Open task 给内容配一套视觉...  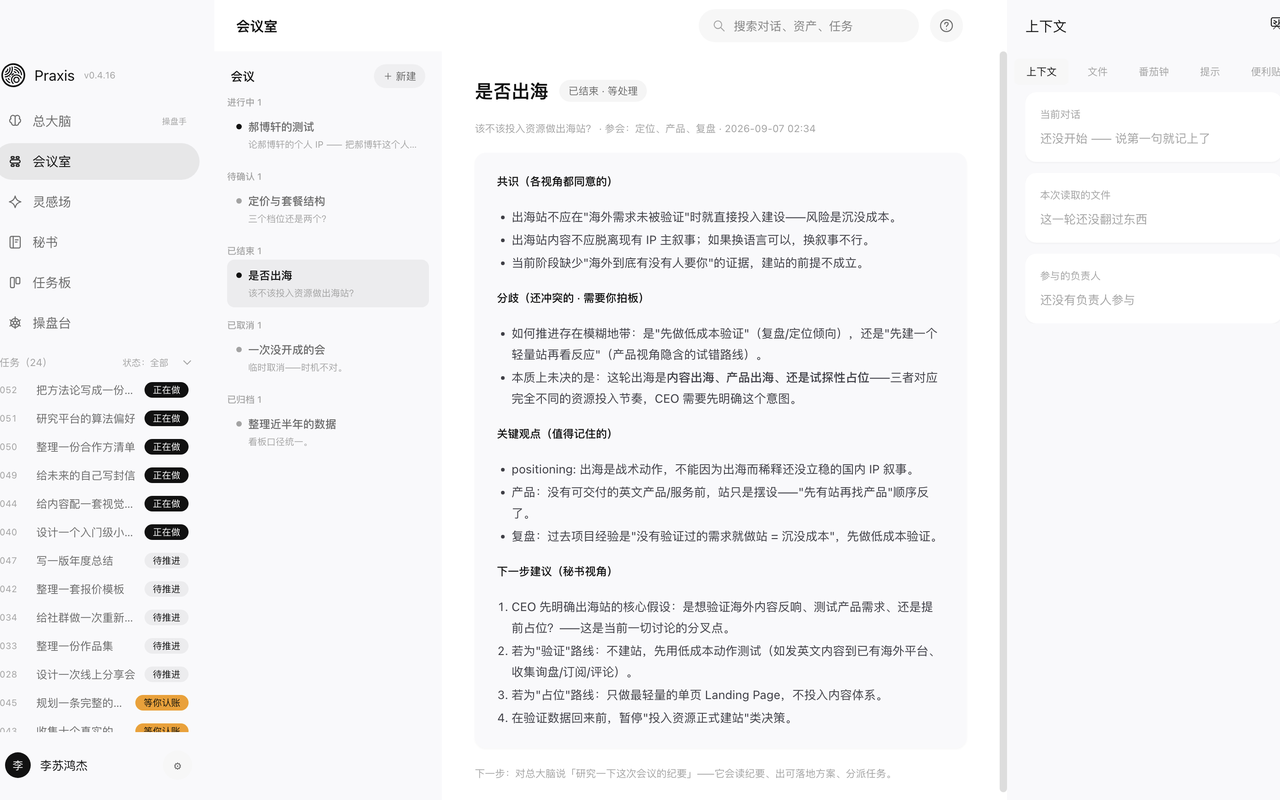[96, 504]
